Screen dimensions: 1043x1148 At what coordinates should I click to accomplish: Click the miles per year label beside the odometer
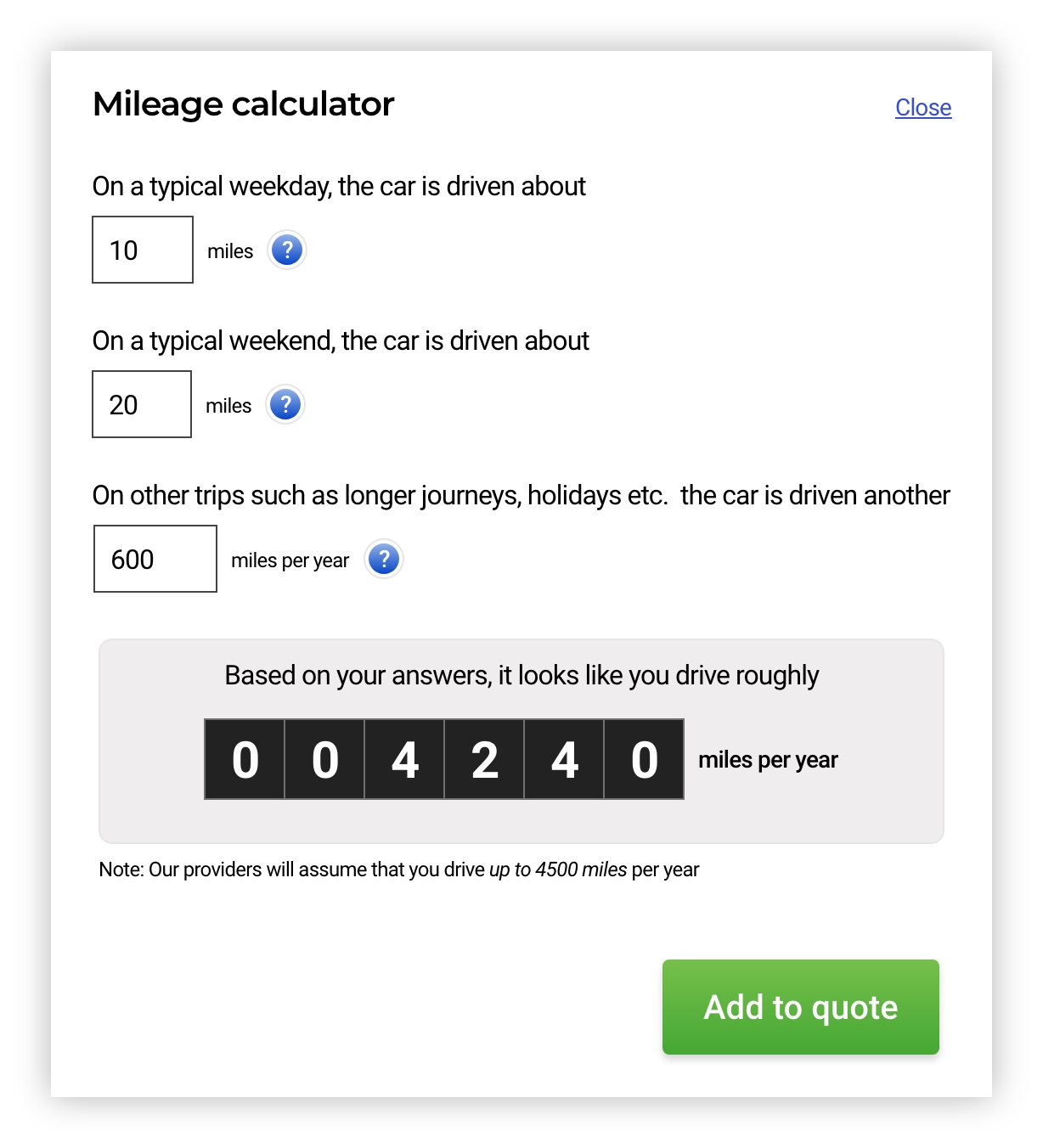[767, 760]
